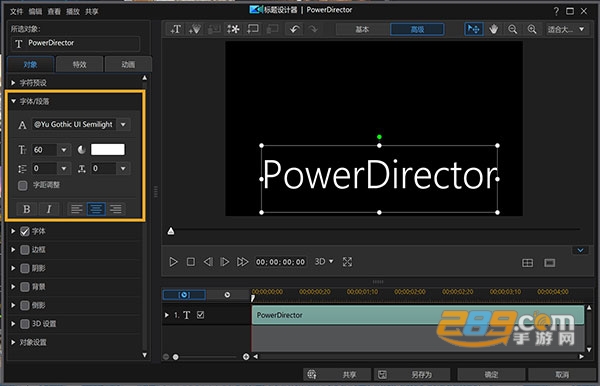This screenshot has width=600, height=386.
Task: Click the insert particle effect tool
Action: (x=195, y=29)
